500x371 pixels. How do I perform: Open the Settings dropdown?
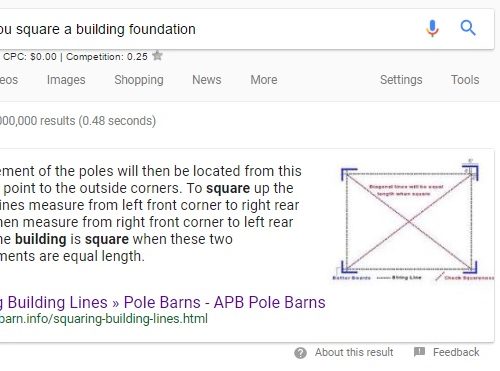click(401, 80)
